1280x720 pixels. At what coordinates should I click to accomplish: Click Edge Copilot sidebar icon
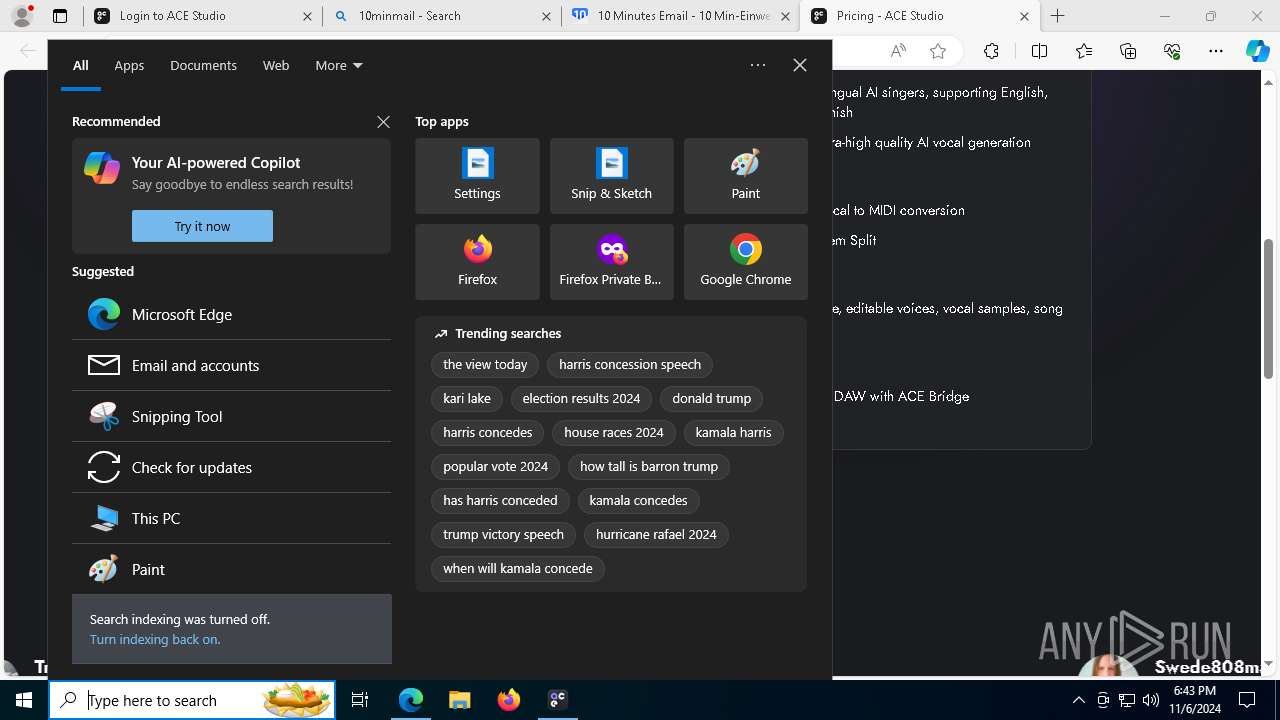click(x=1257, y=51)
